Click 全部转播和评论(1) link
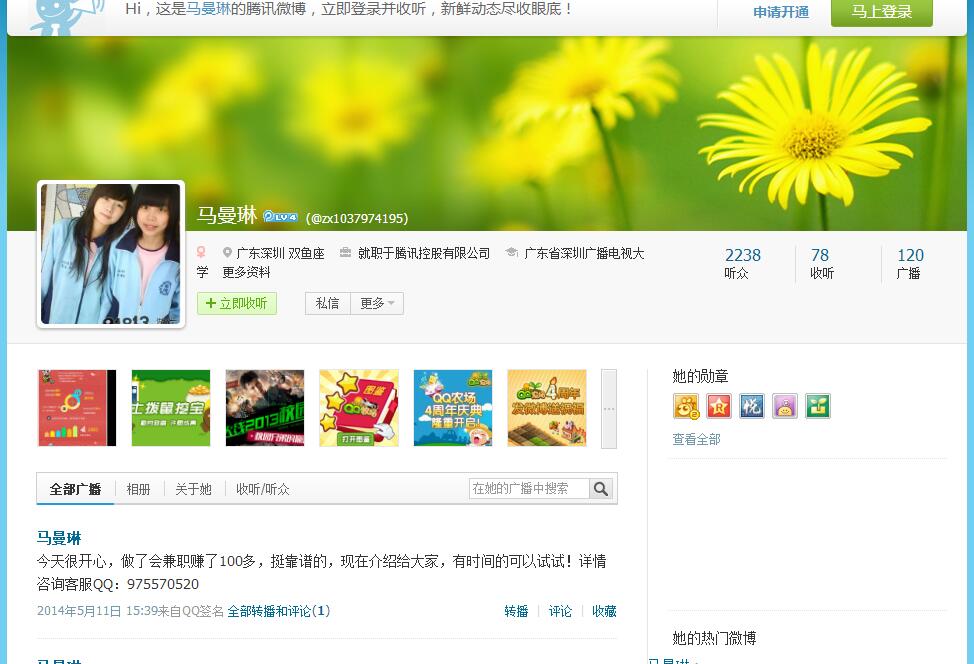 click(278, 611)
